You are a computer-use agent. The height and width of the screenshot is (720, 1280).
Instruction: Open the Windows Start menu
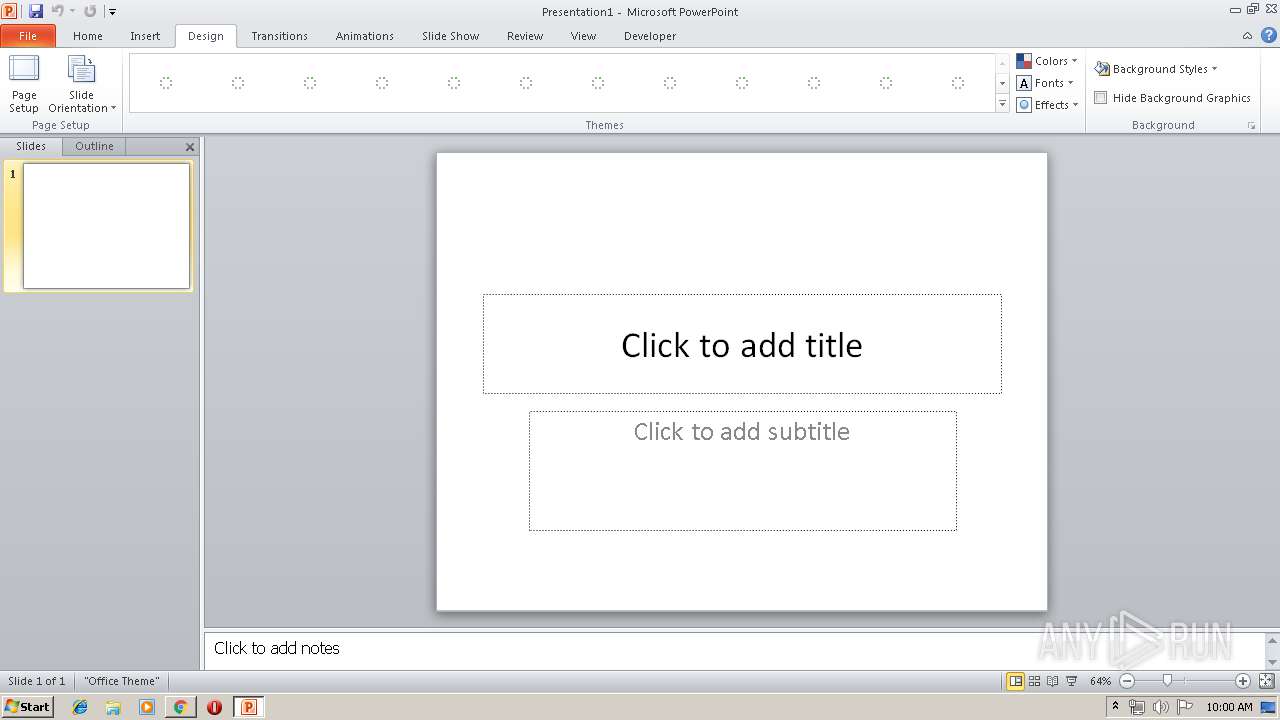(x=27, y=707)
